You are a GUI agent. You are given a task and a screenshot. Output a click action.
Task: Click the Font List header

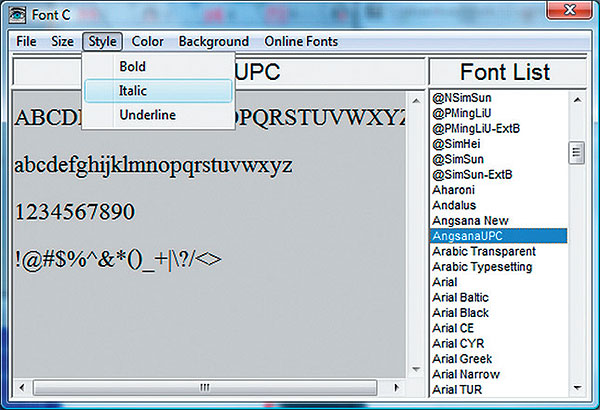coord(505,72)
